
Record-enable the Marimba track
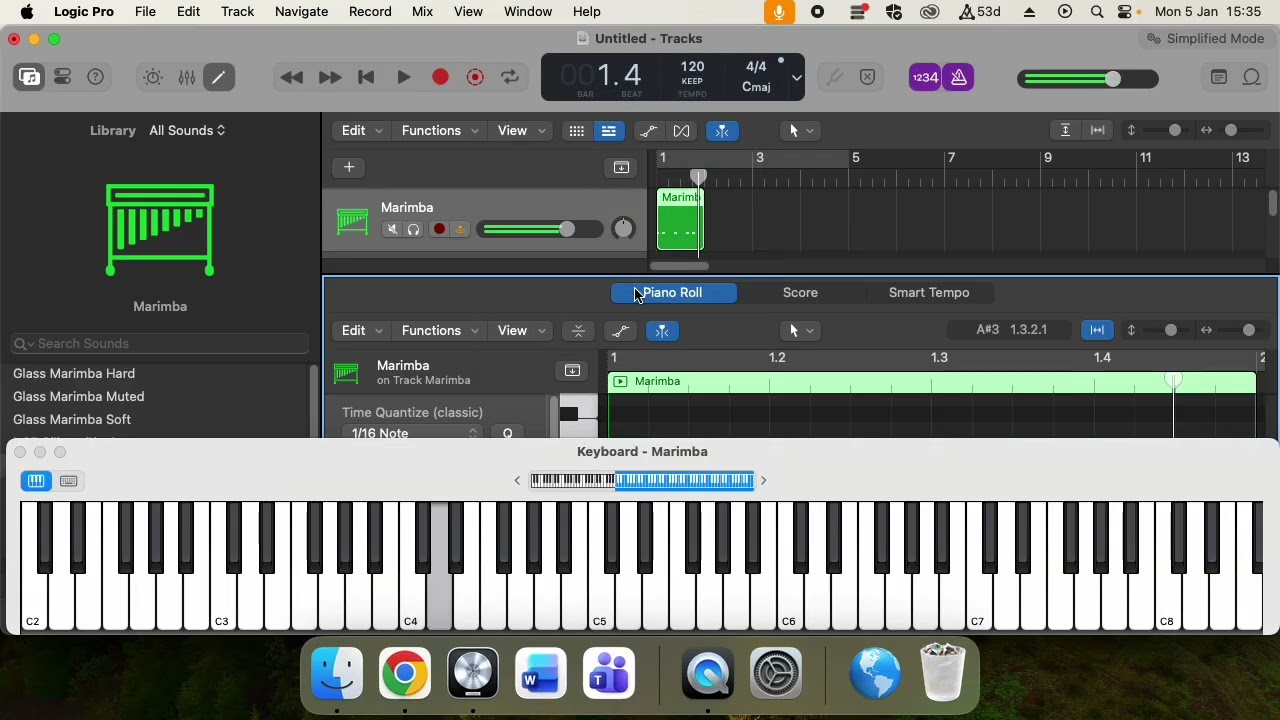tap(439, 230)
